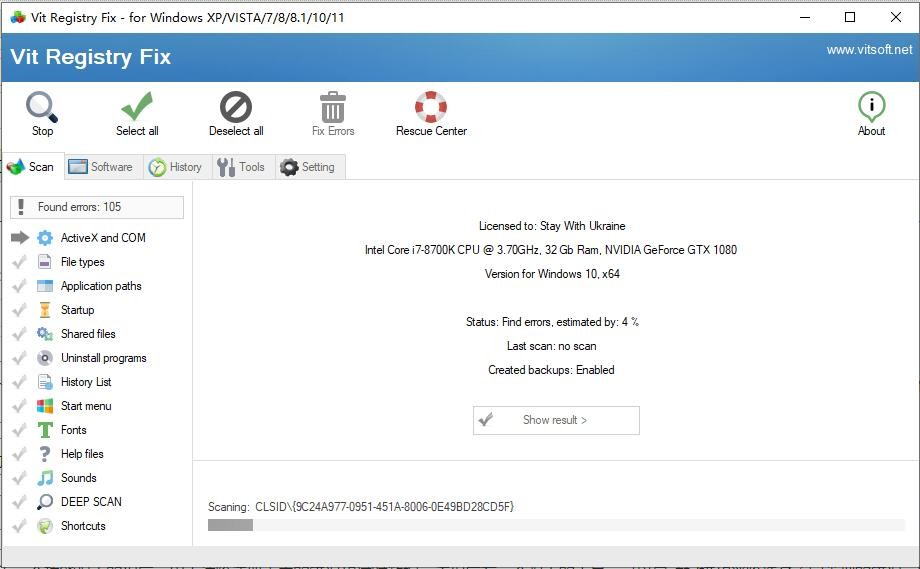Screen dimensions: 920x569
Task: Click the Show result button
Action: pos(556,420)
